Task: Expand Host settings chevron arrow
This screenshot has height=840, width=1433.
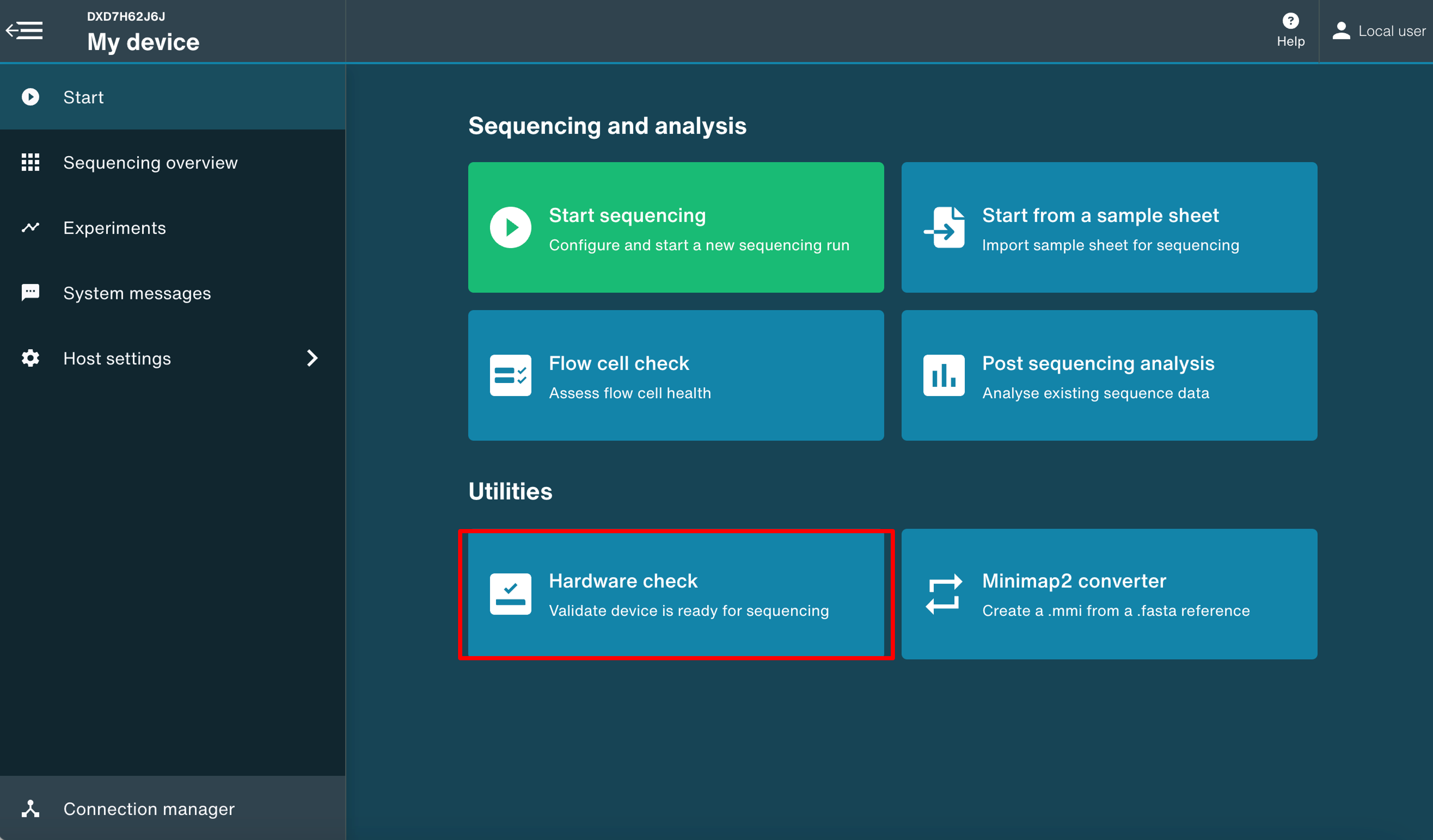Action: pyautogui.click(x=312, y=358)
